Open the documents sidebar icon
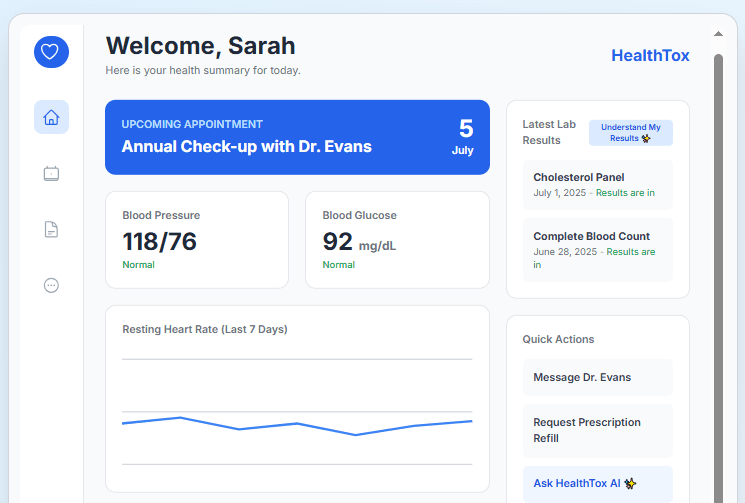 (x=51, y=229)
